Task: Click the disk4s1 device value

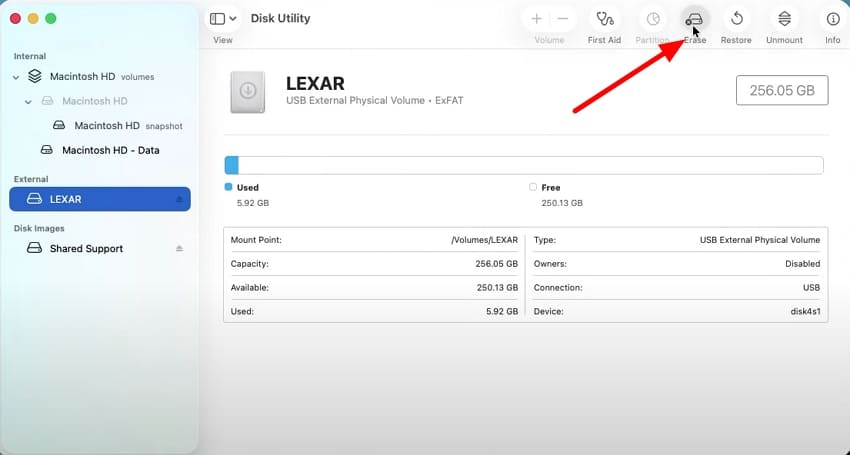Action: [x=805, y=311]
